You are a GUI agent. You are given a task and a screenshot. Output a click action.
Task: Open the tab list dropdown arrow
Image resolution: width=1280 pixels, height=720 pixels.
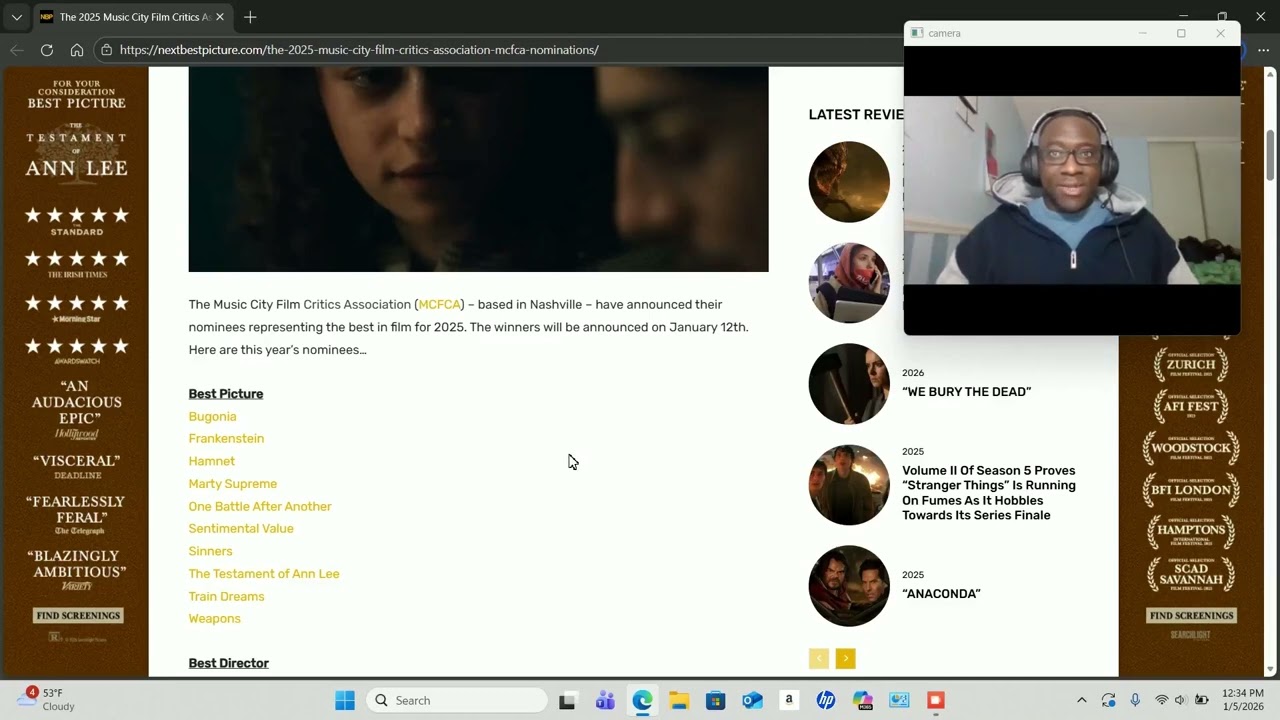(x=16, y=17)
